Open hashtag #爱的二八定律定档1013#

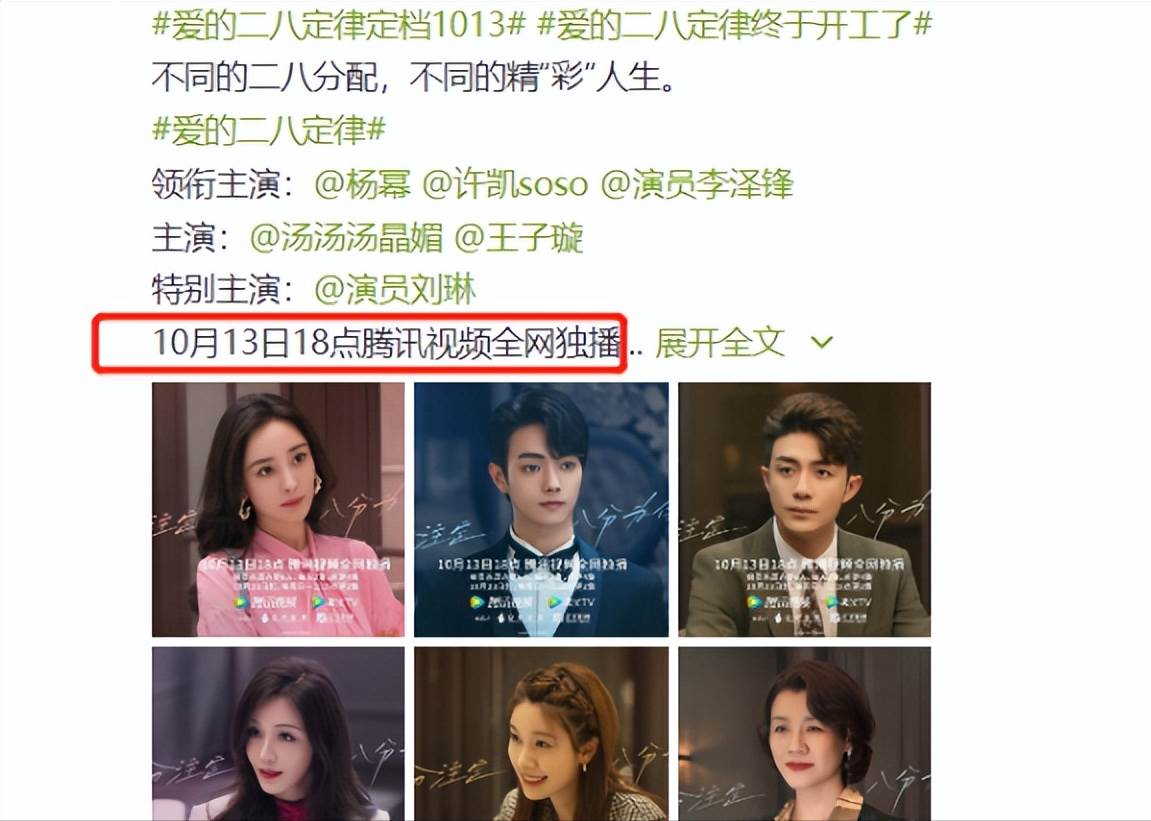click(339, 24)
